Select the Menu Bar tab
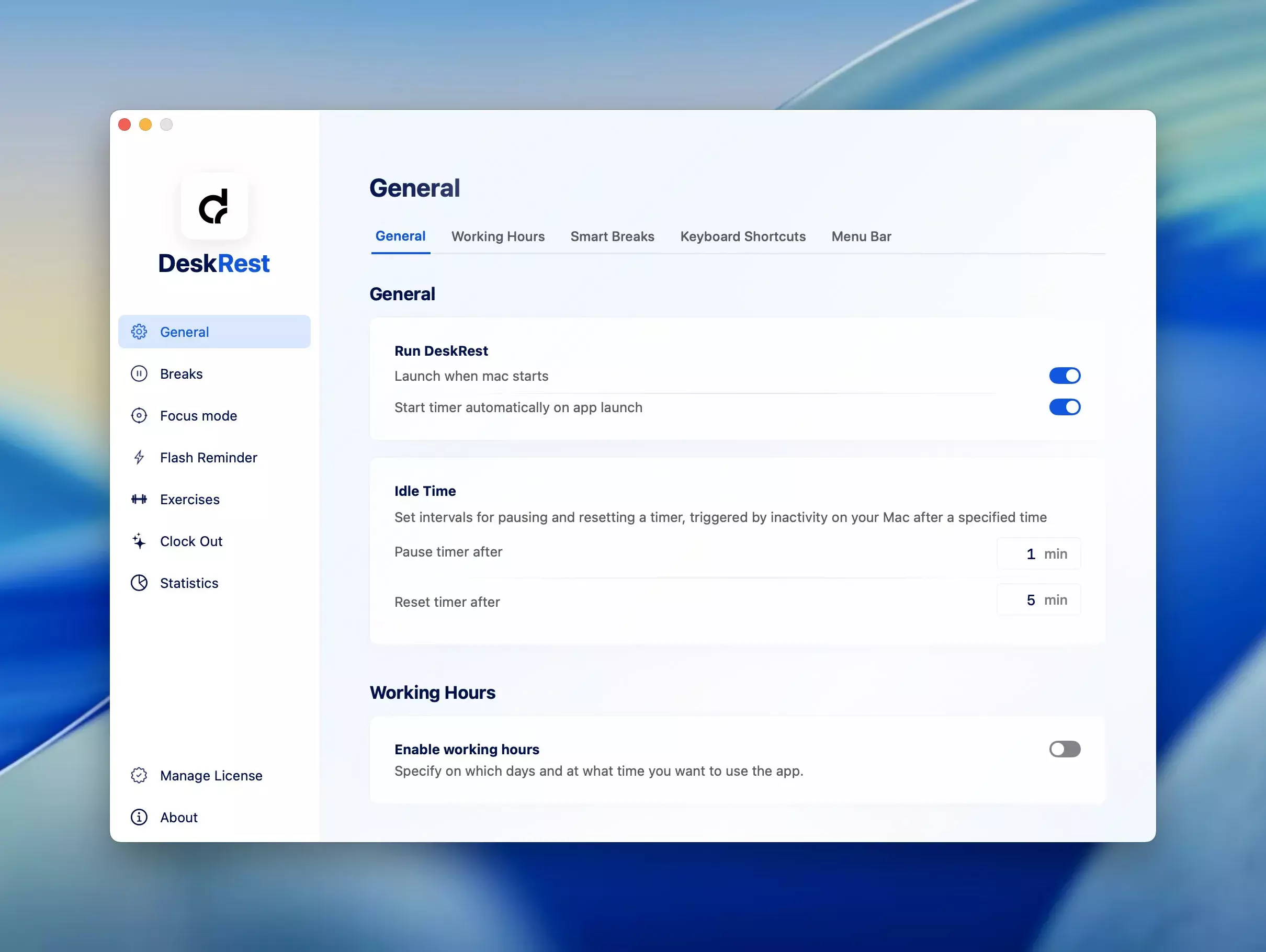 click(x=861, y=237)
